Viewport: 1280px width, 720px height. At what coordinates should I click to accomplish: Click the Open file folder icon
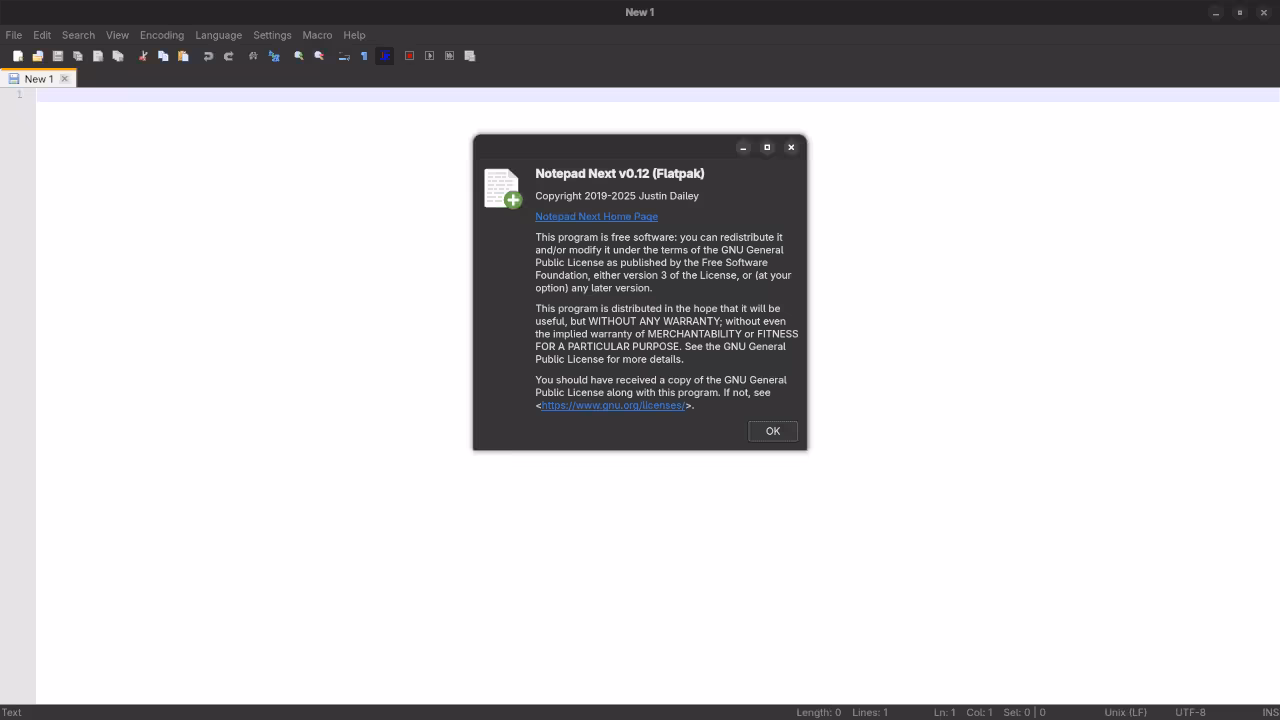tap(38, 56)
